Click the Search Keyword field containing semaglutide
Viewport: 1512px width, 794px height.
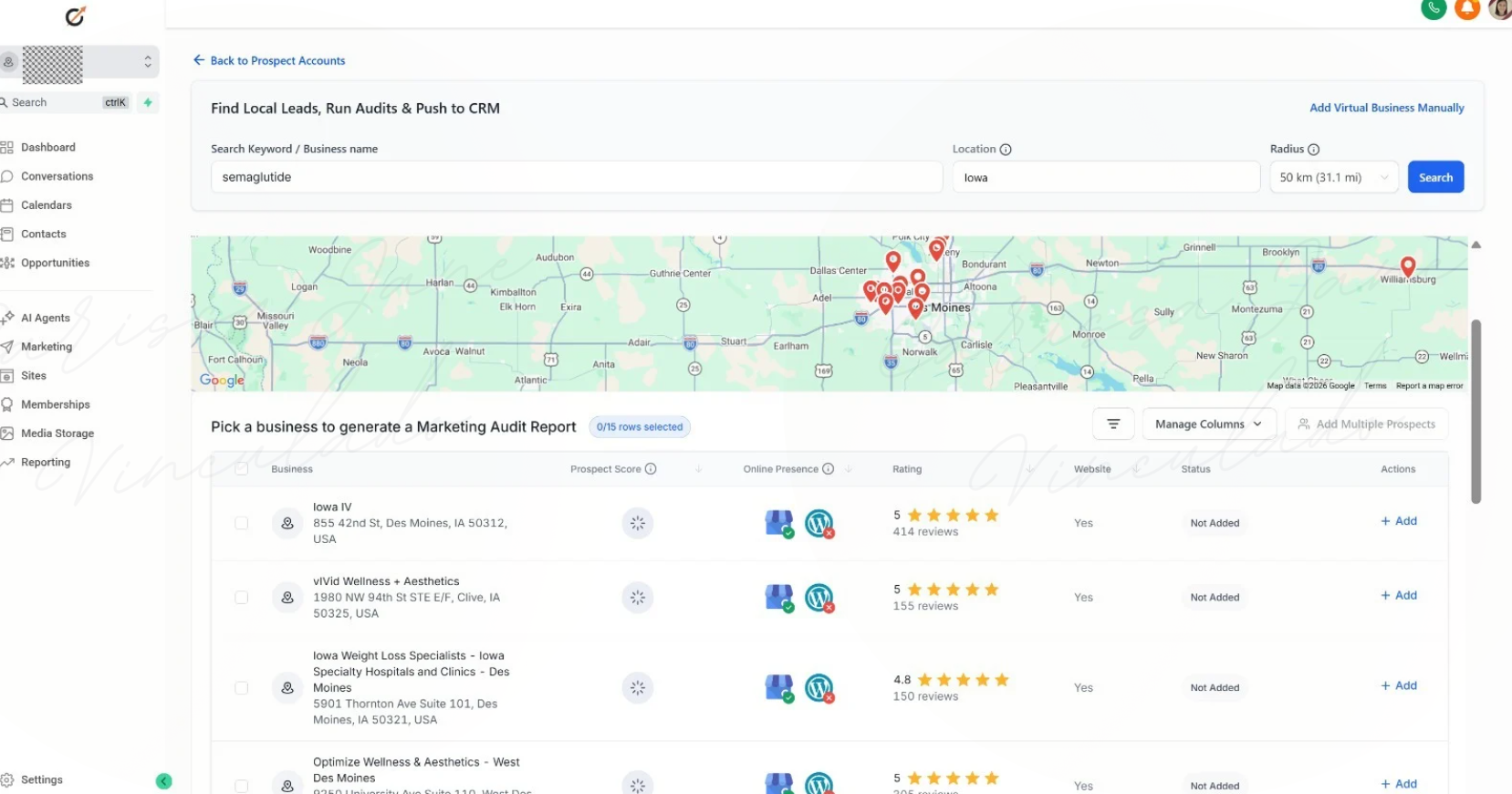coord(576,178)
